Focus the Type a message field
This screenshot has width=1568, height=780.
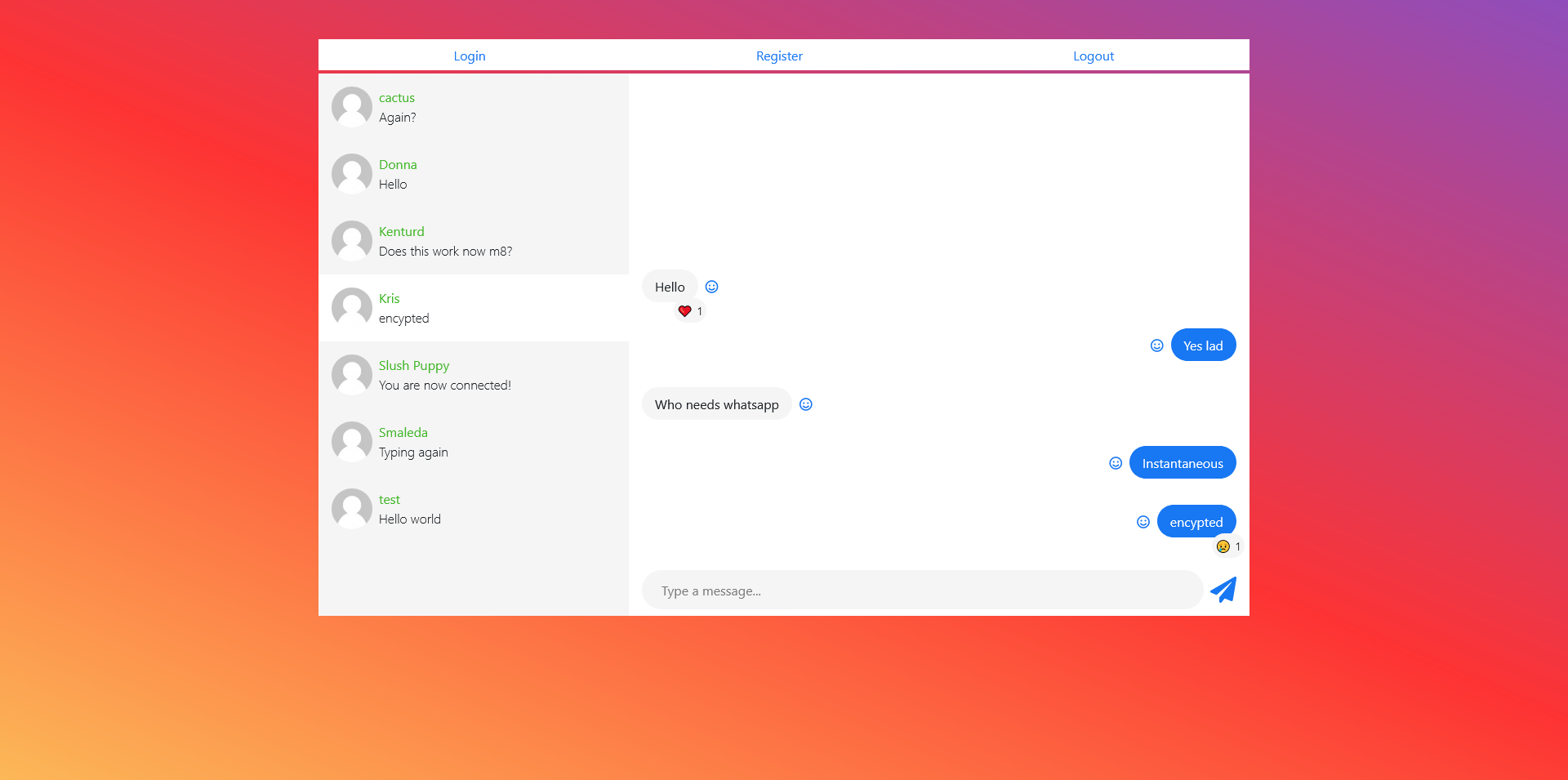(921, 591)
